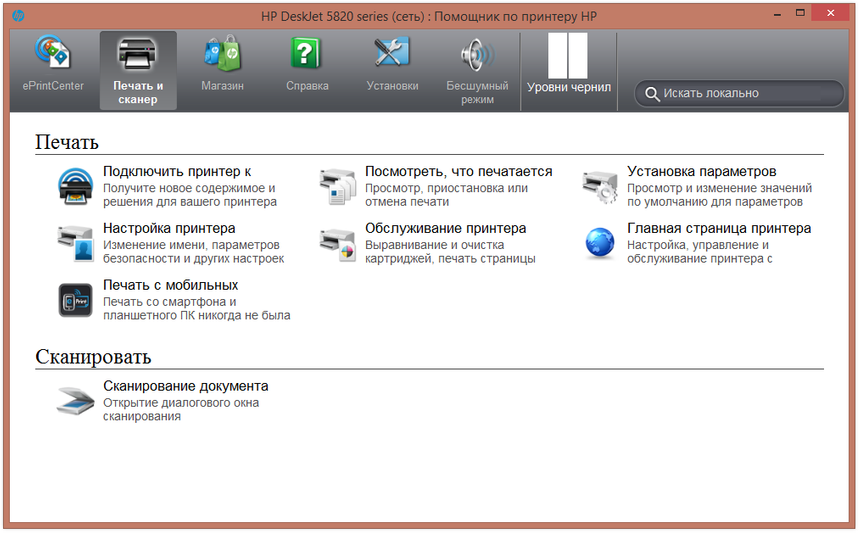Toggle the speaker quiet mode icon
Viewport: 860px width, 533px height.
tap(477, 55)
